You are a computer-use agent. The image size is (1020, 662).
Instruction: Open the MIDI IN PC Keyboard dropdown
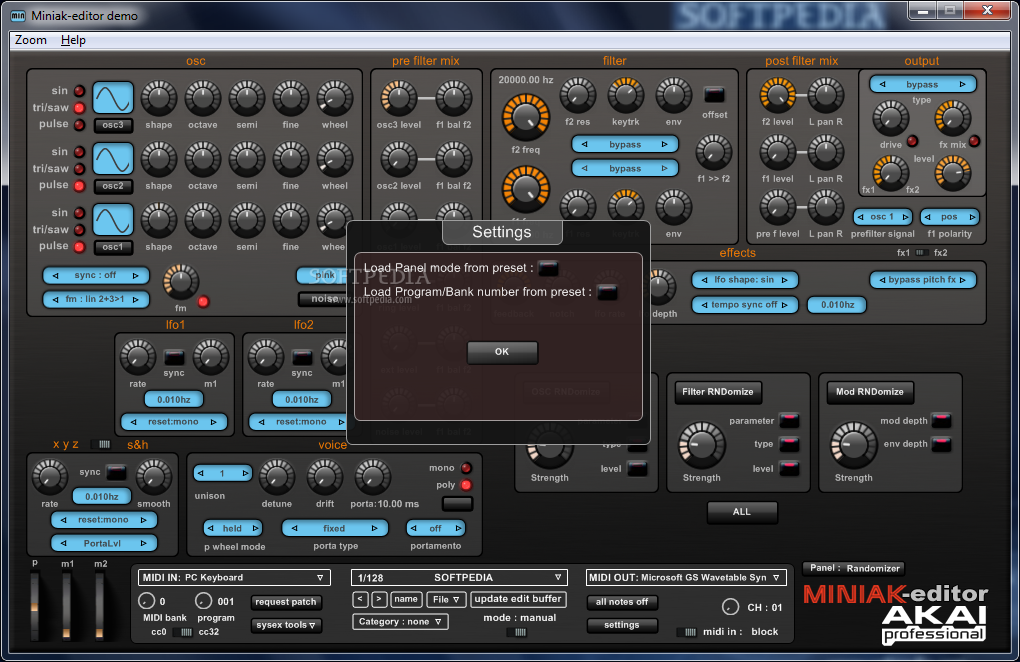(x=234, y=577)
